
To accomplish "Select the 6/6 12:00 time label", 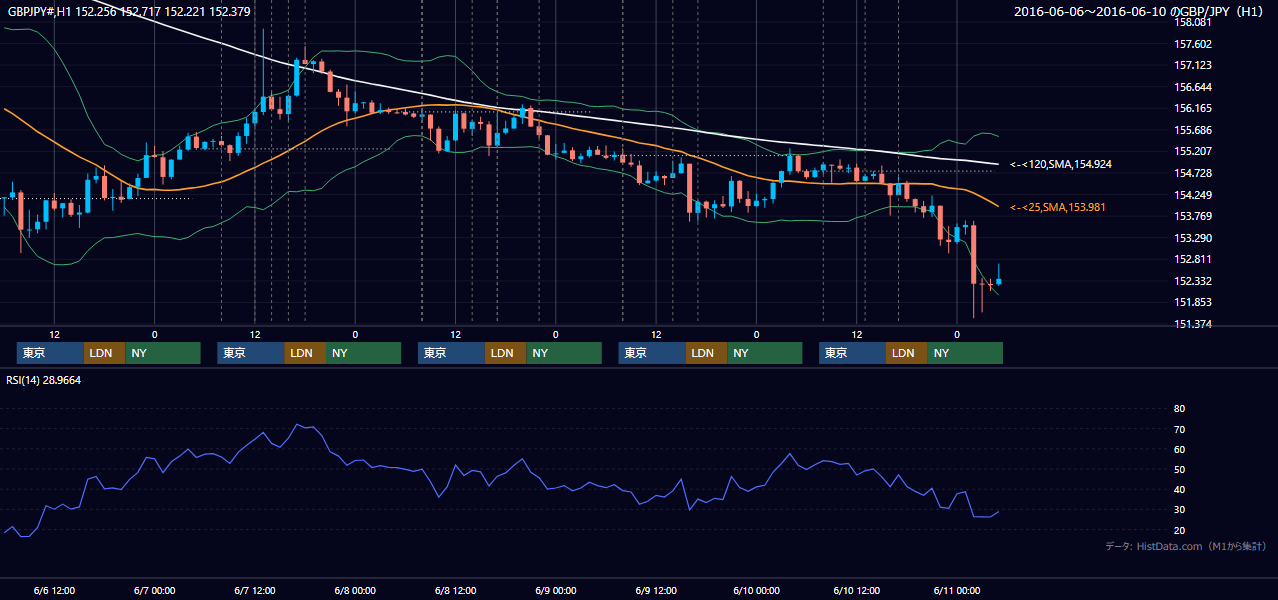I will (54, 591).
